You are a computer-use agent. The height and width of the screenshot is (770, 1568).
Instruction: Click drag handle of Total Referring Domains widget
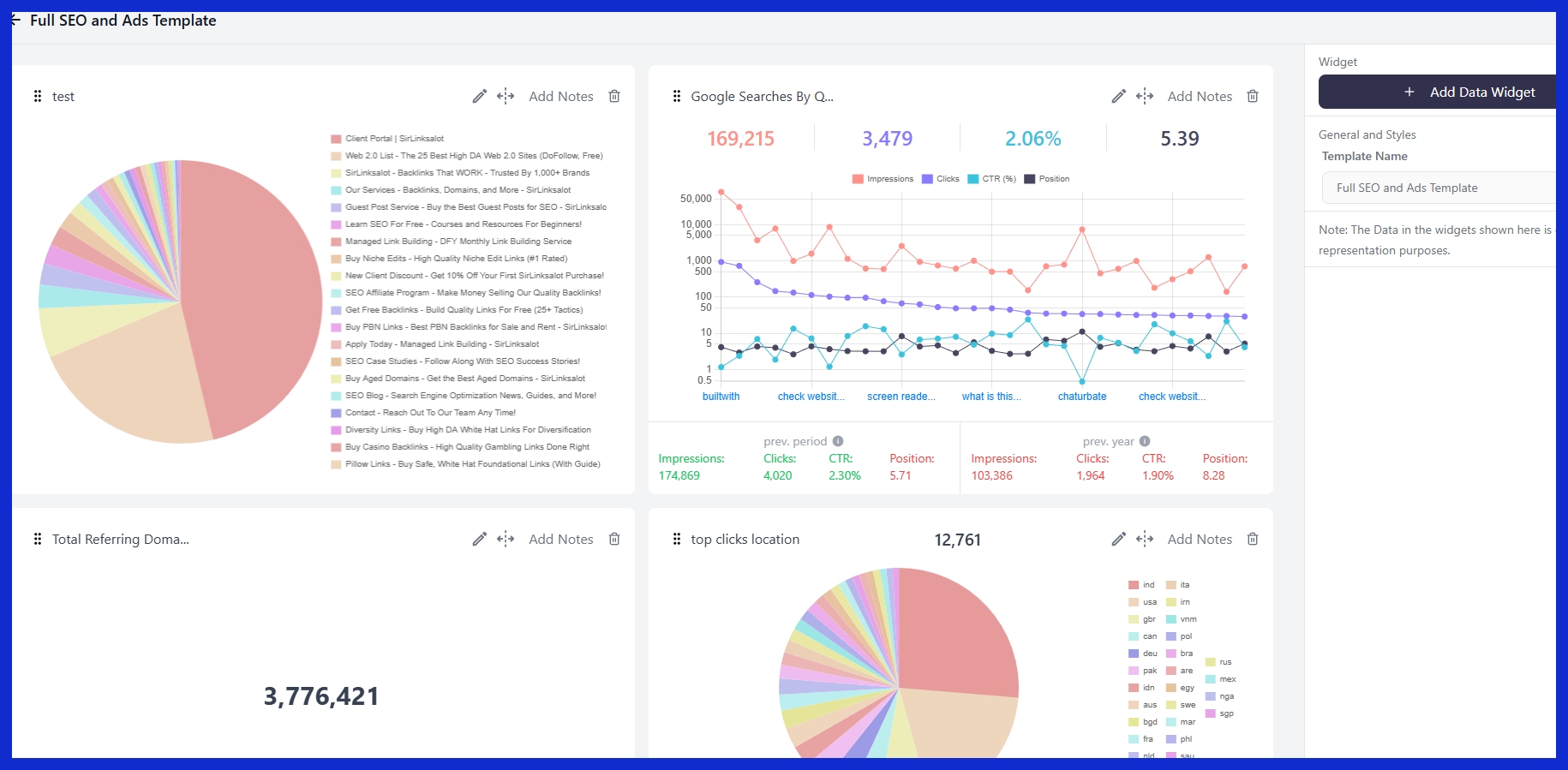[x=38, y=540]
